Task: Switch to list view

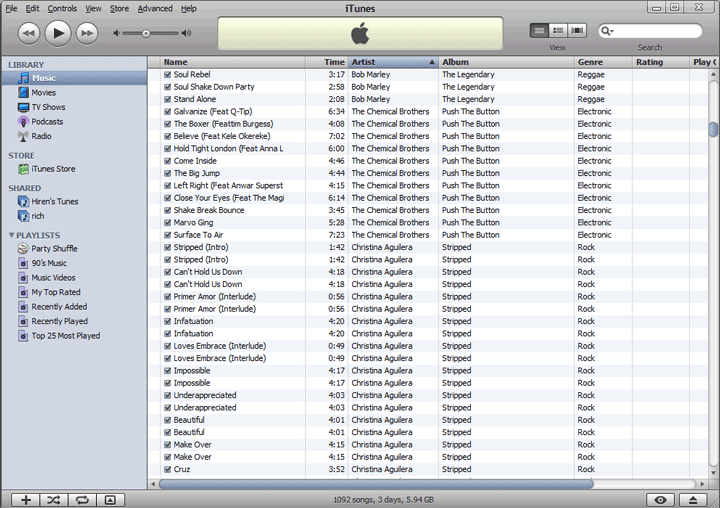Action: coord(539,31)
